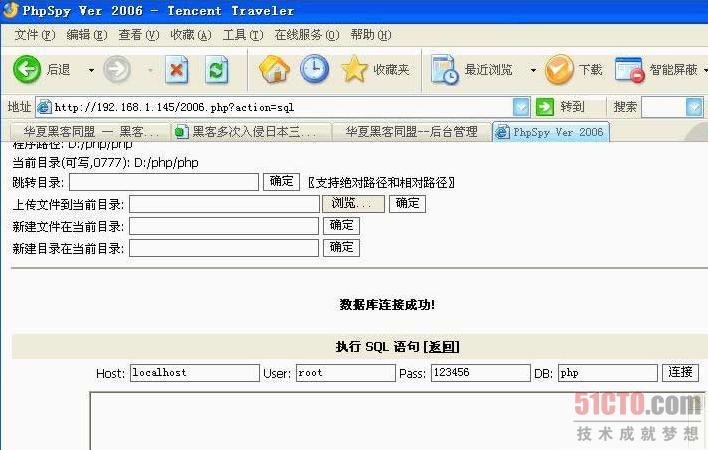Click 当前目录(可写,0777) path text
708x450 pixels.
coord(105,162)
